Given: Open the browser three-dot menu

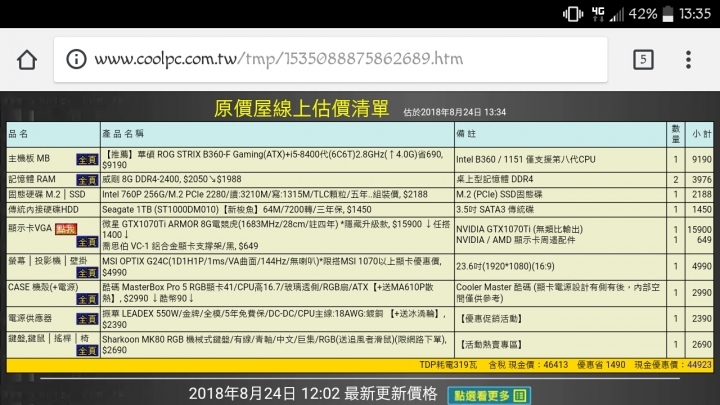Looking at the screenshot, I should pos(688,60).
